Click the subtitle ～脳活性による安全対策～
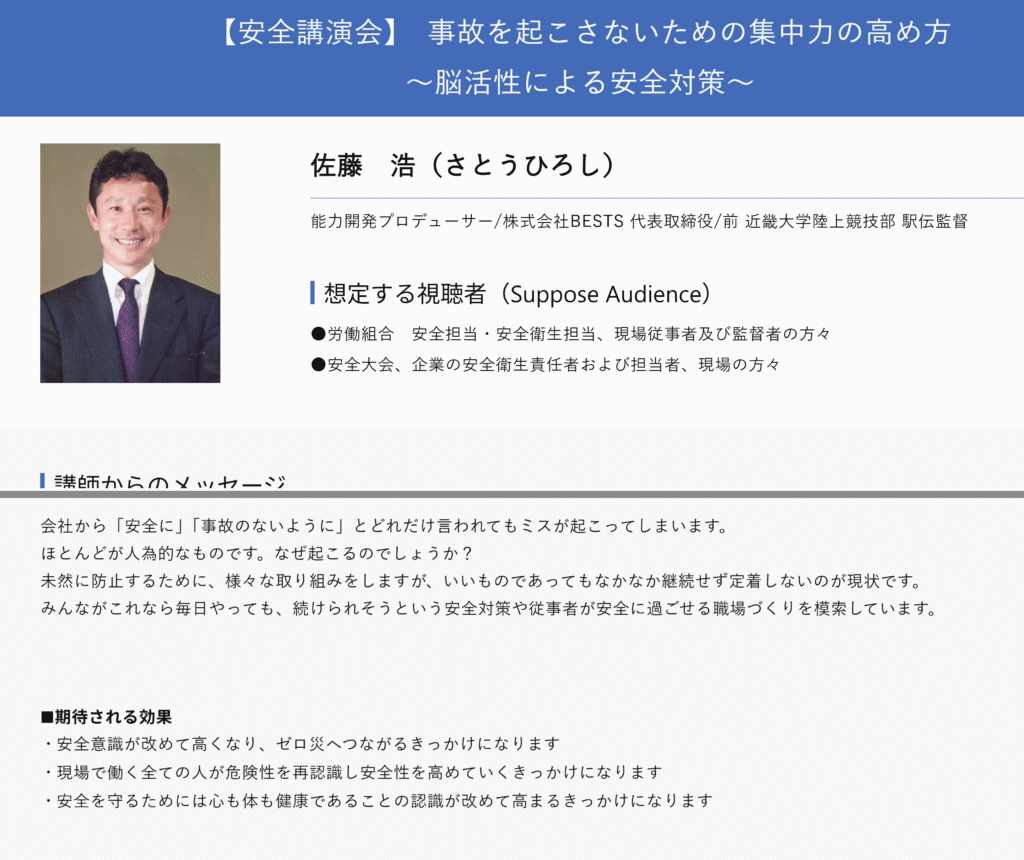The height and width of the screenshot is (860, 1024). pos(580,82)
